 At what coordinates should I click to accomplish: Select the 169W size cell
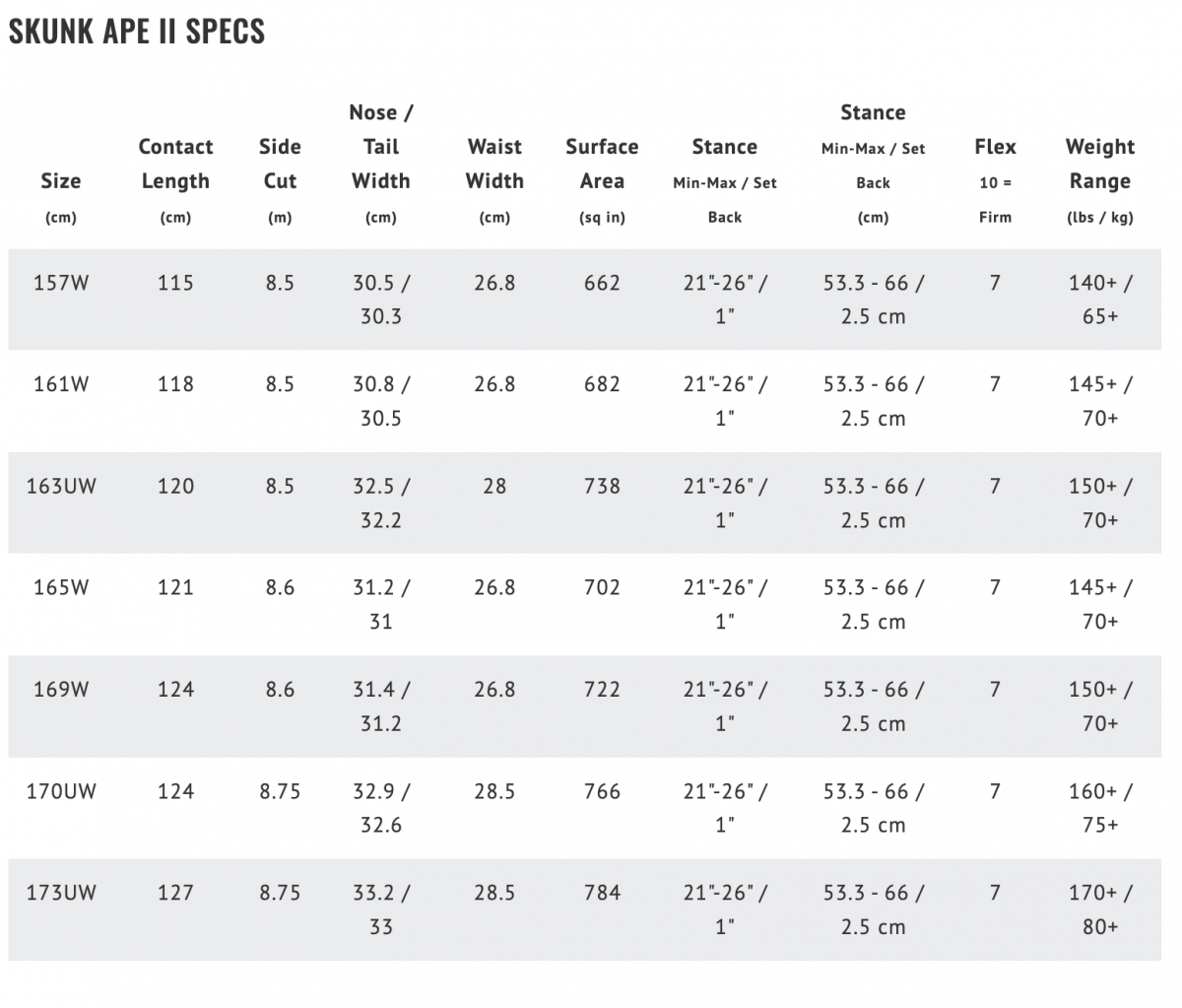61,690
